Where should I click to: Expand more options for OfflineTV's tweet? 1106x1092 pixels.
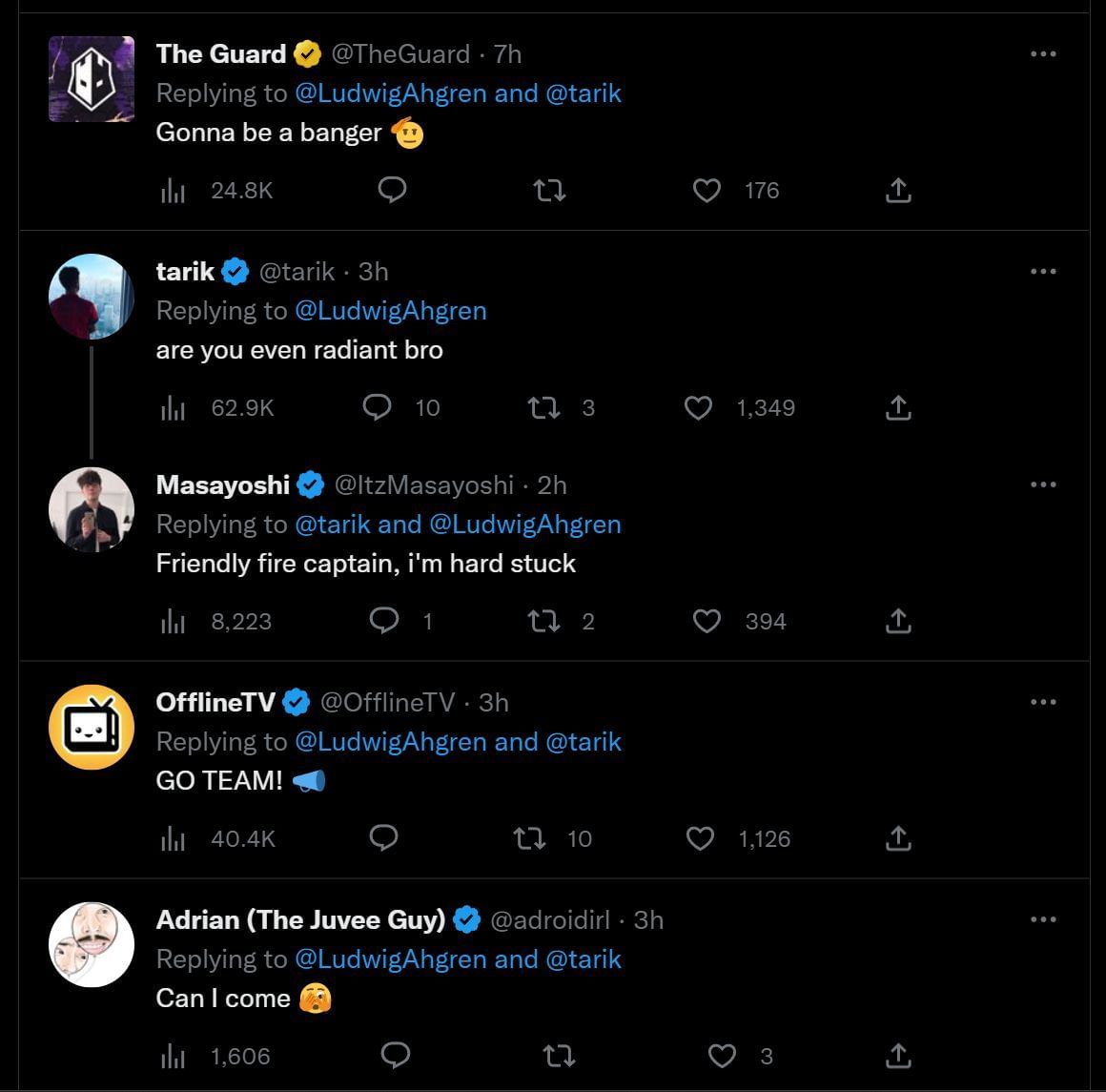coord(1043,703)
